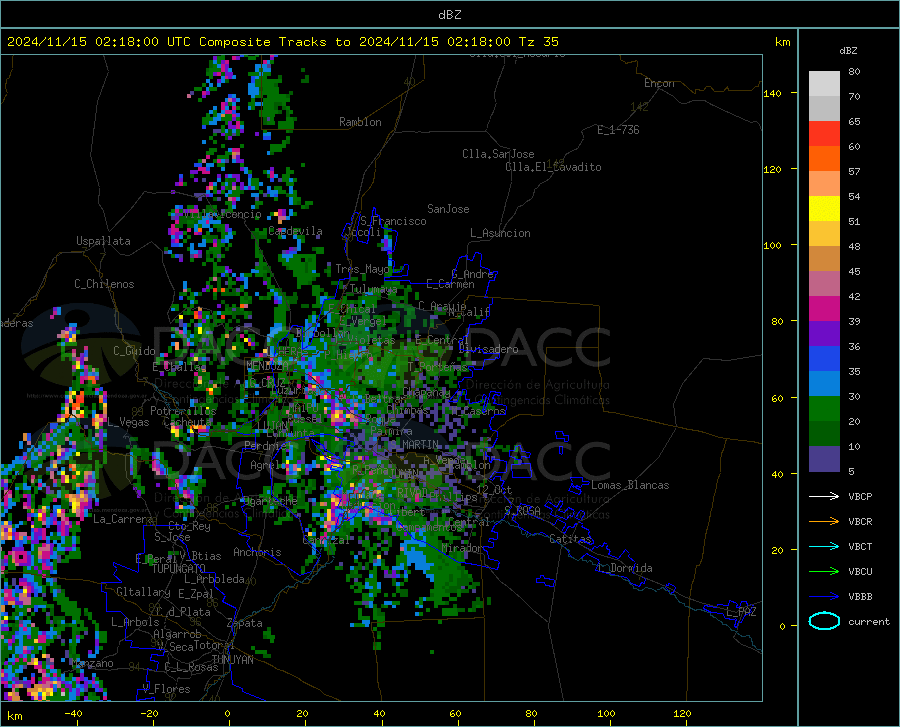Click the 'L_Vegas' map label

point(129,422)
